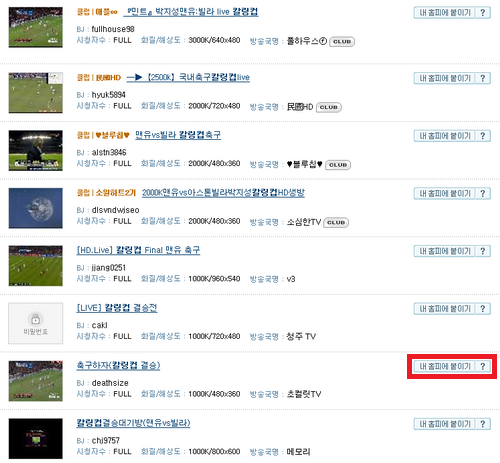Click the blue globe thumbnail of dlsvndwjseo's broadcast

(x=36, y=208)
